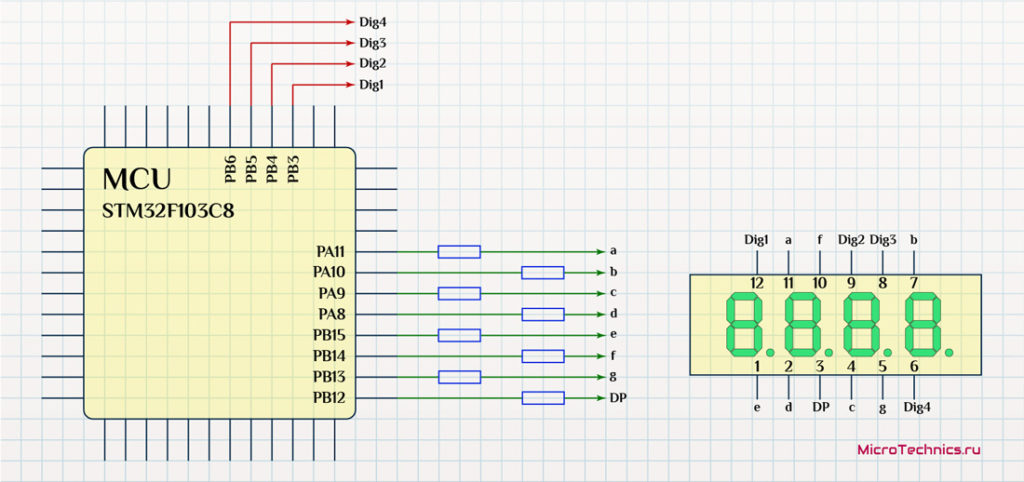The image size is (1024, 482).
Task: Click Dig1 label at red arrow end
Action: click(x=372, y=85)
